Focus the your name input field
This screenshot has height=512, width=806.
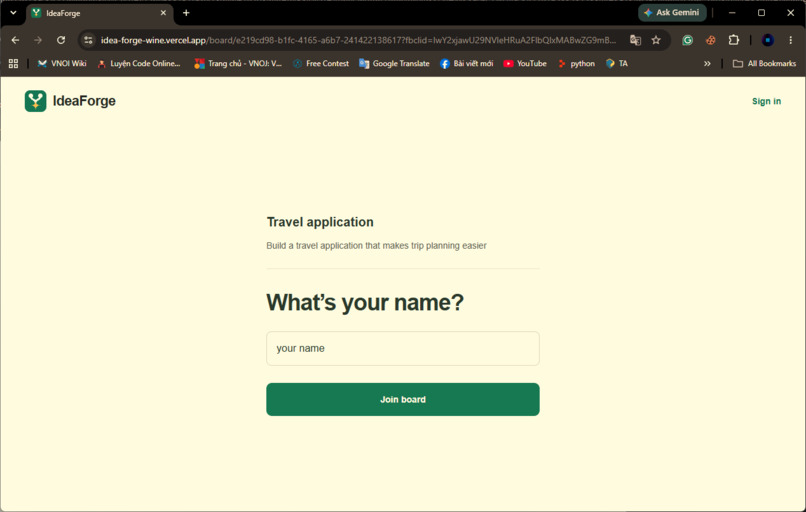click(402, 349)
